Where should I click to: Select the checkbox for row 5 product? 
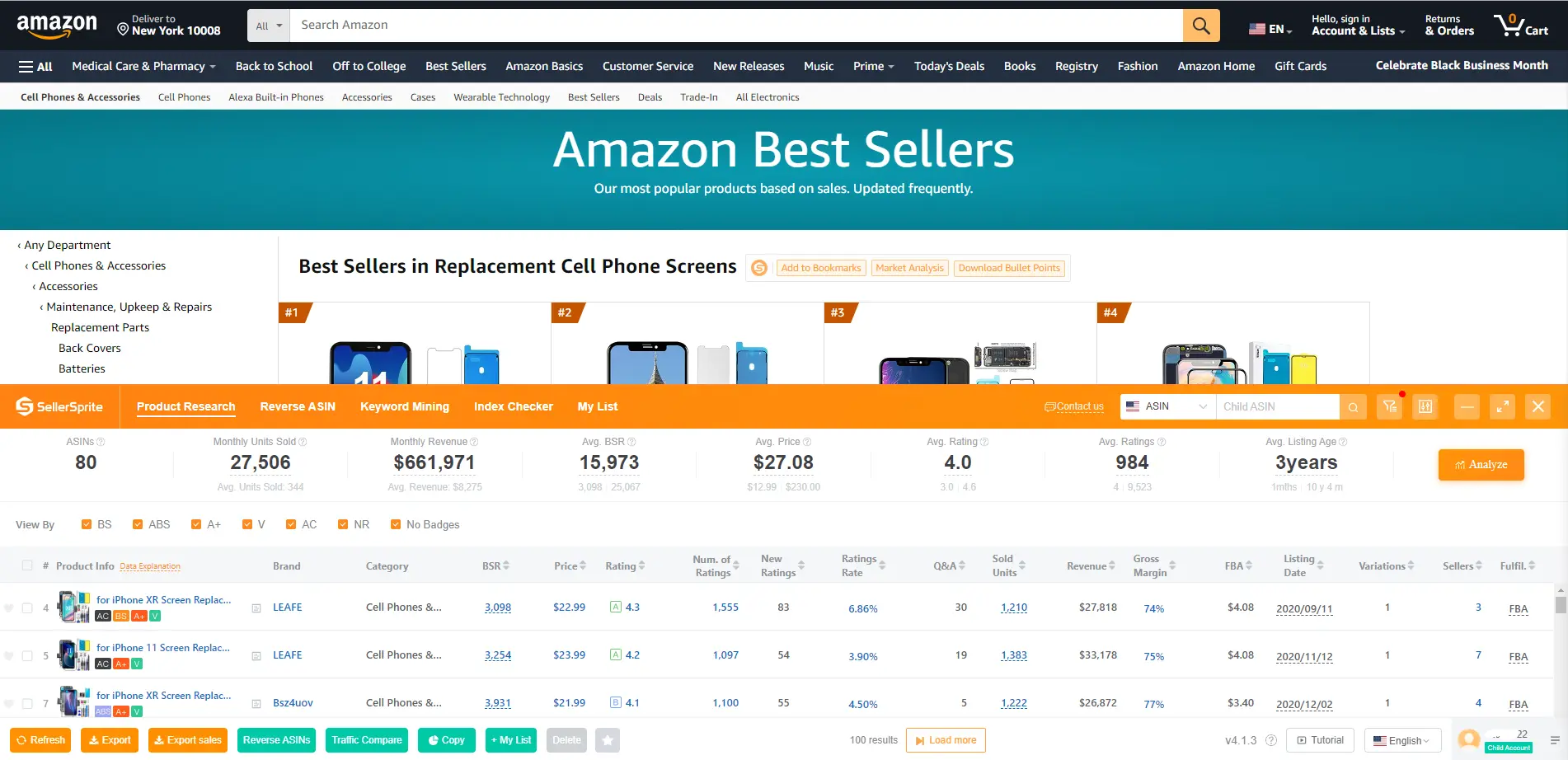pos(27,655)
